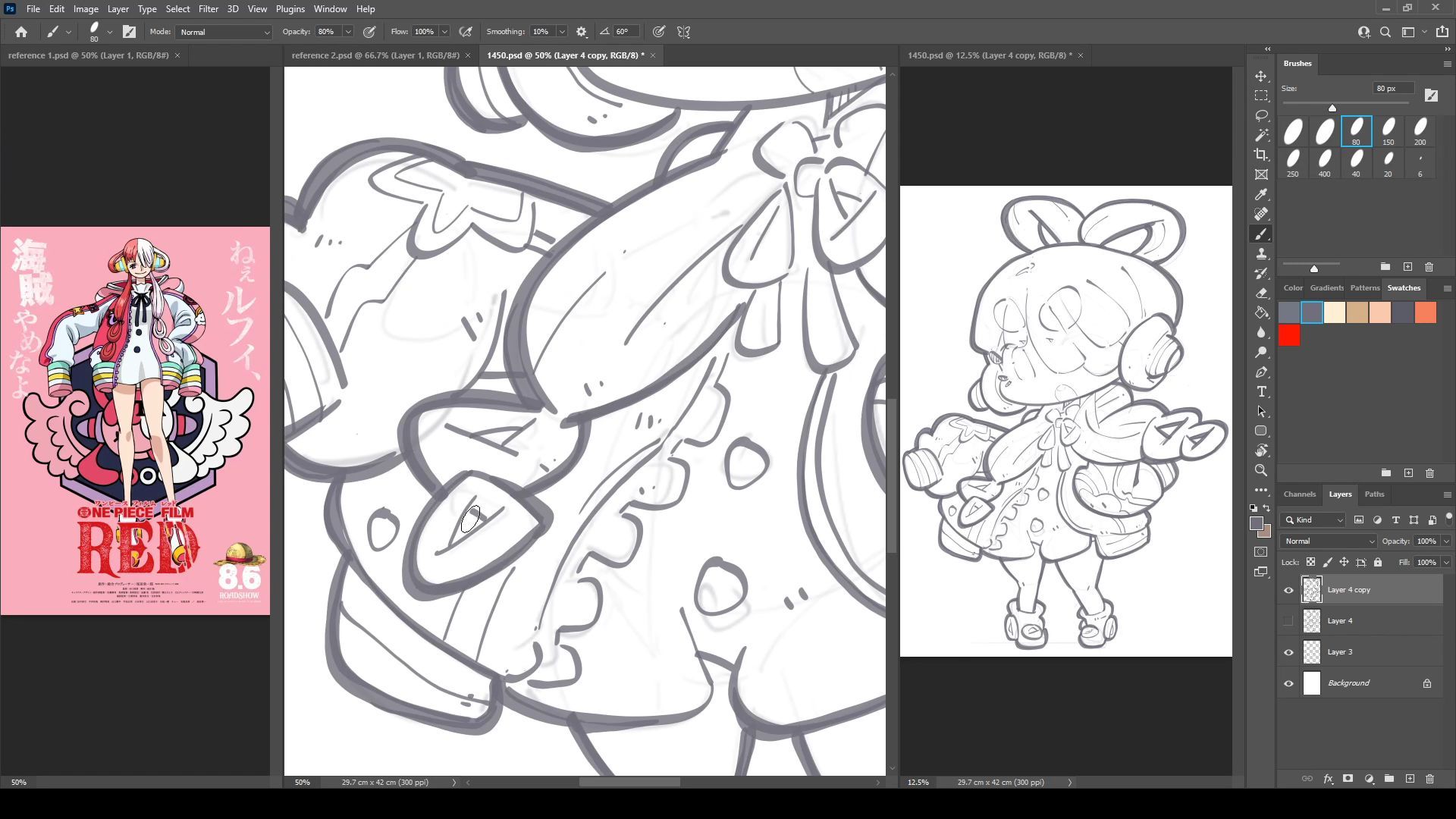Image resolution: width=1456 pixels, height=819 pixels.
Task: Switch to the Channels tab
Action: (1299, 494)
